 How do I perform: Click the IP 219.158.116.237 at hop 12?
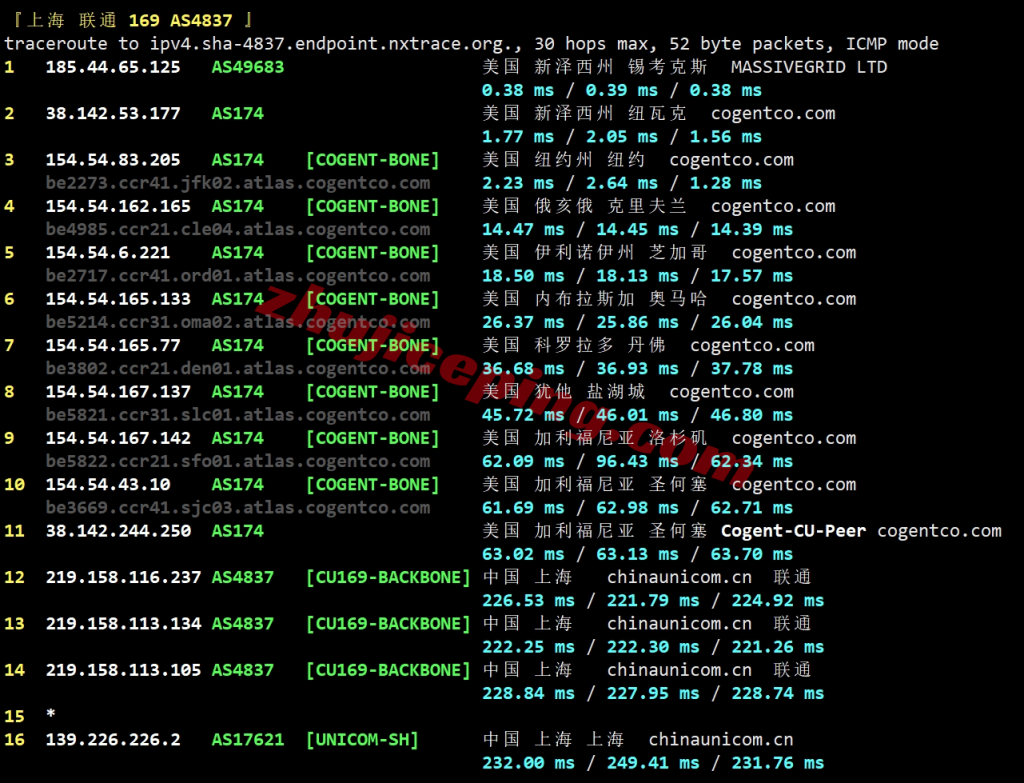pos(123,577)
